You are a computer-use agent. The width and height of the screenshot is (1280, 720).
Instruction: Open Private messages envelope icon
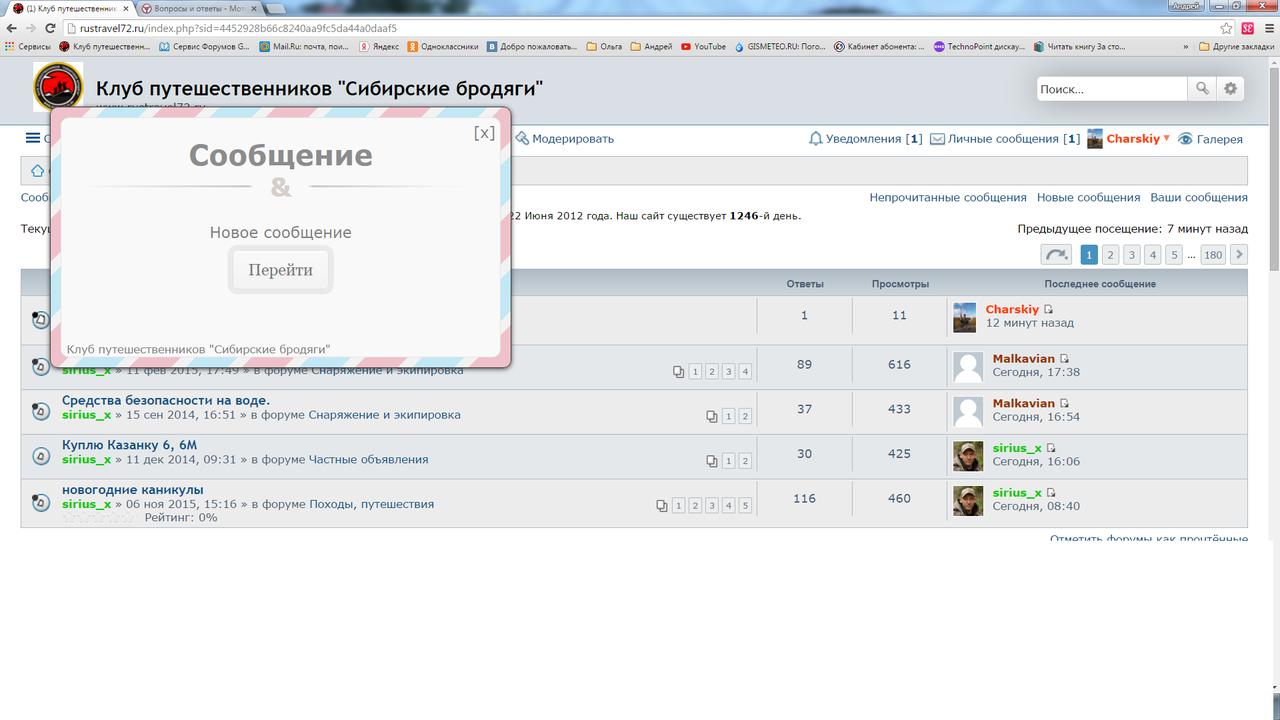click(x=937, y=139)
